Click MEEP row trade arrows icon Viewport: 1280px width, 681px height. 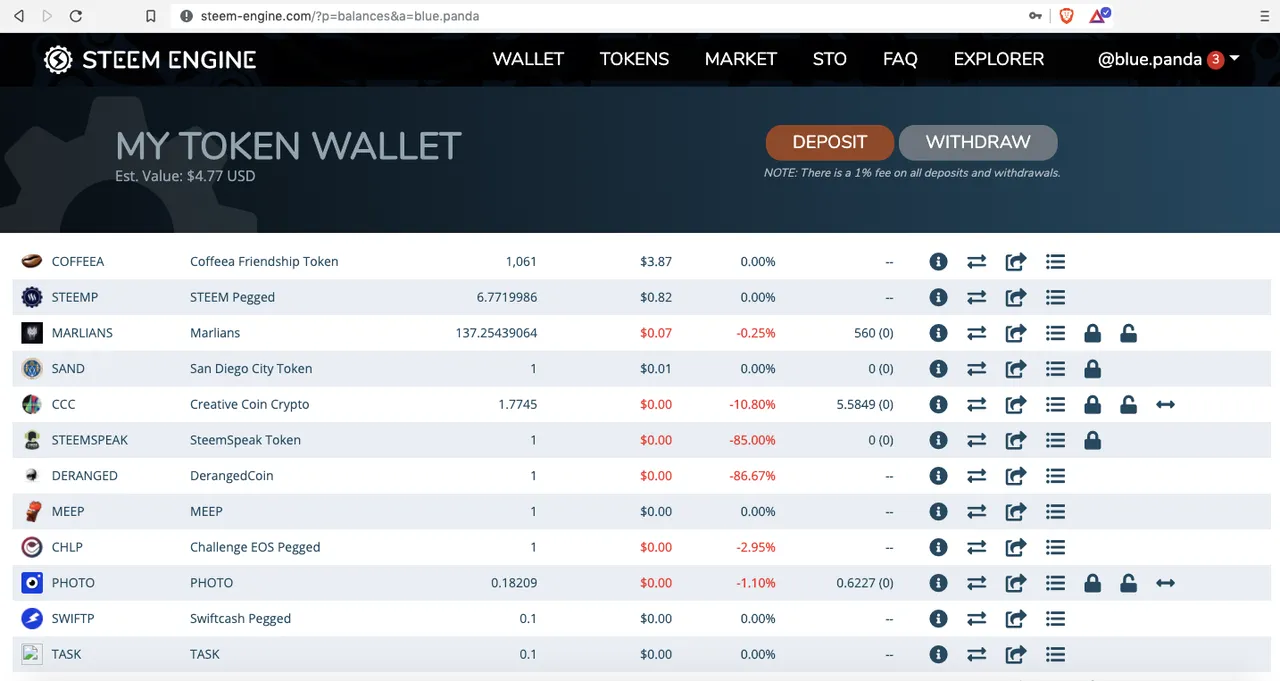pyautogui.click(x=976, y=512)
